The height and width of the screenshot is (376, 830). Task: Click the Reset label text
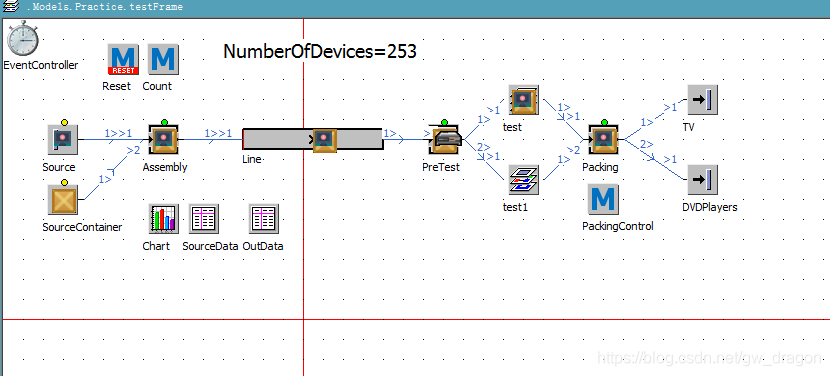pos(116,86)
